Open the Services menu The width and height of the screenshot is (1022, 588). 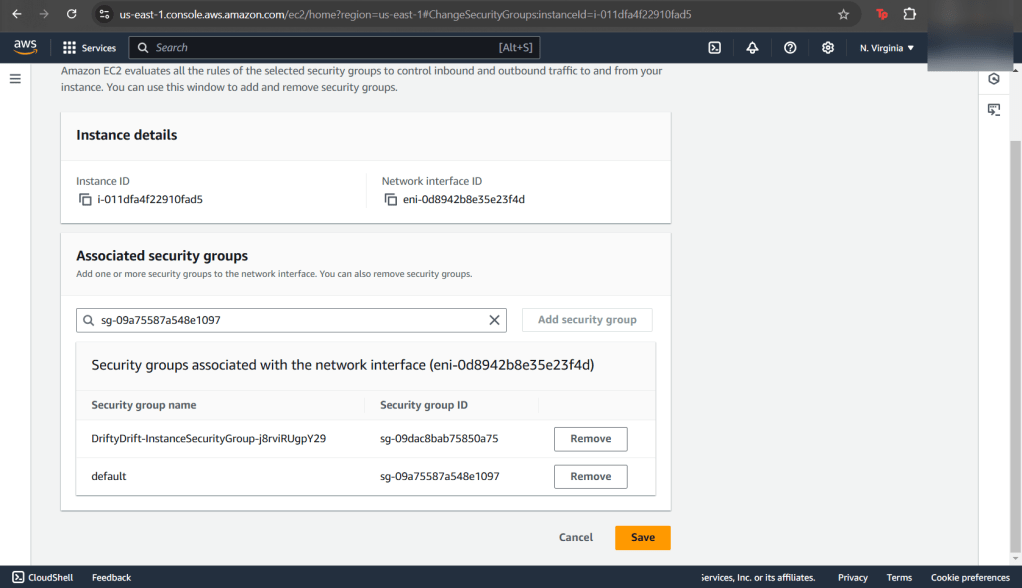tap(89, 48)
